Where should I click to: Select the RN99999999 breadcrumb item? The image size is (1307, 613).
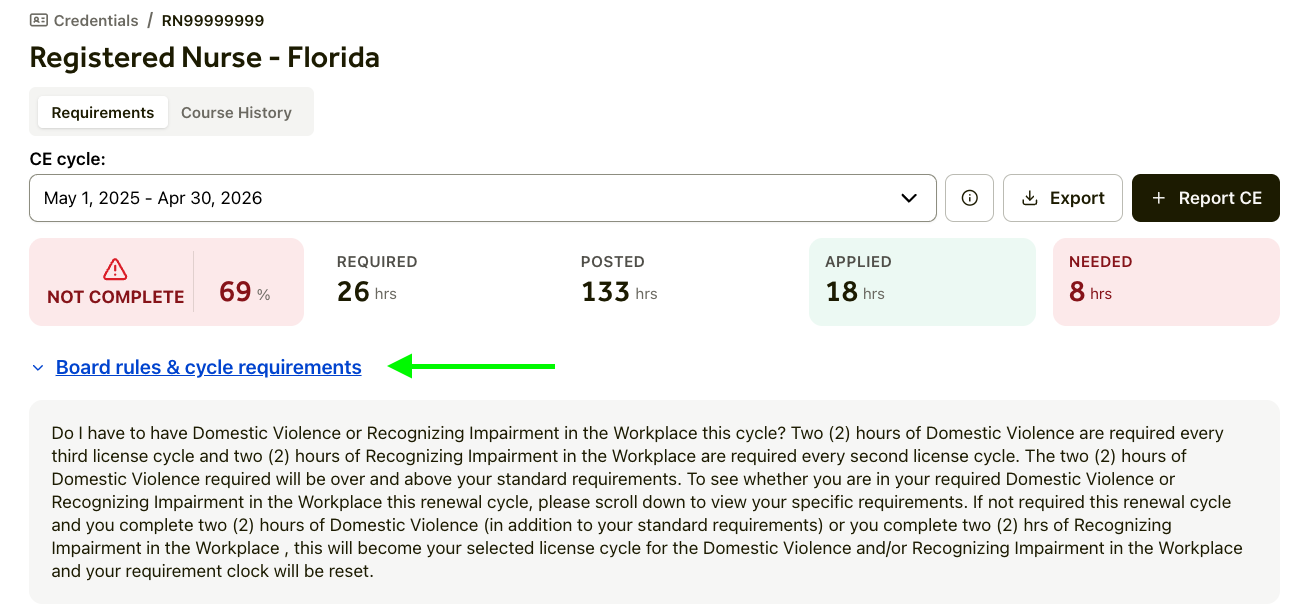click(x=213, y=20)
